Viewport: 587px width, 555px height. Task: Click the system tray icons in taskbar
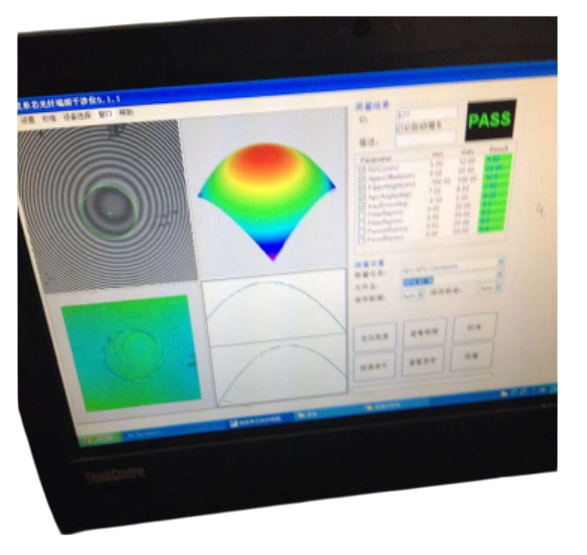coord(527,392)
